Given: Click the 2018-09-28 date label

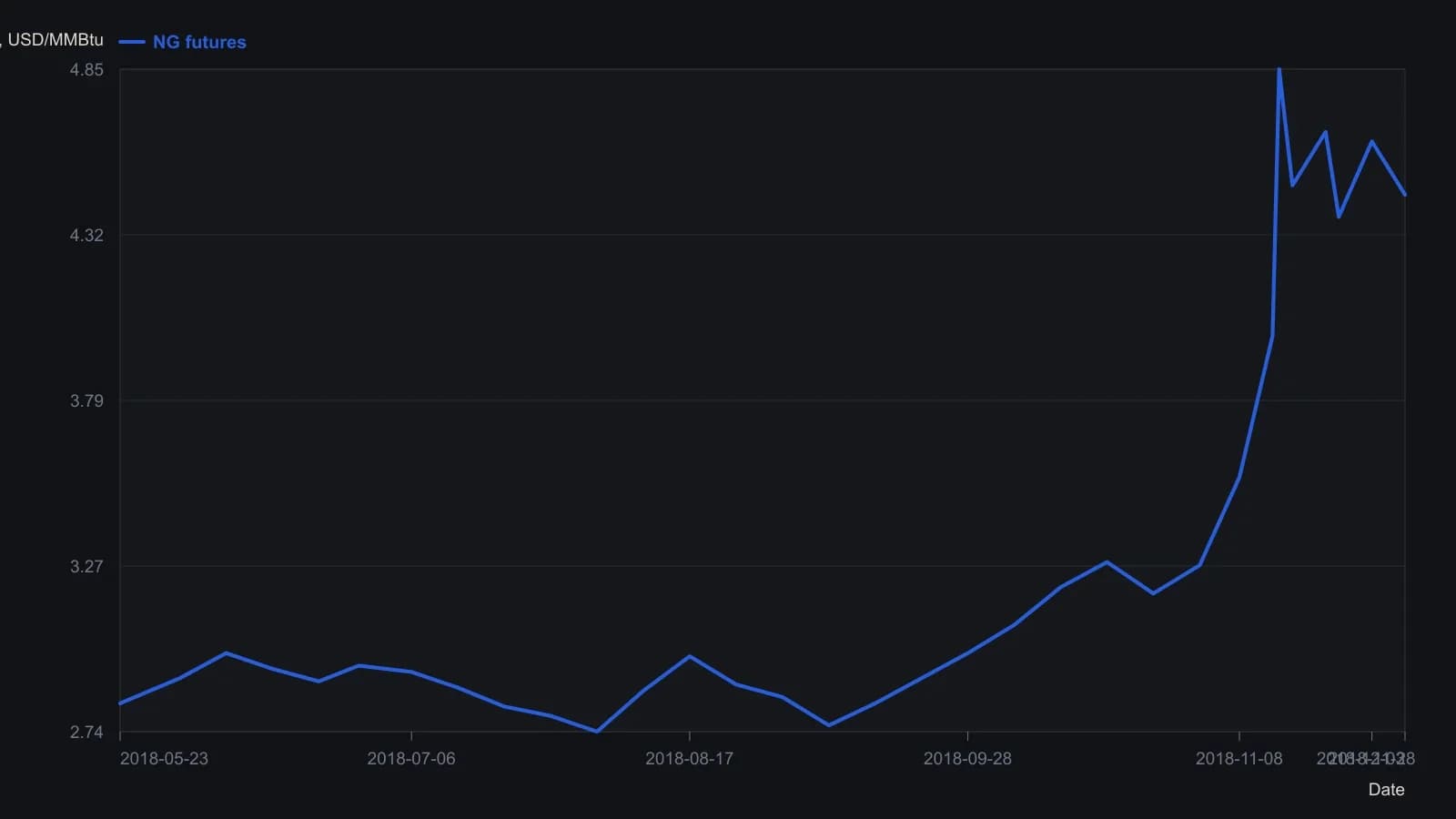Looking at the screenshot, I should [967, 758].
